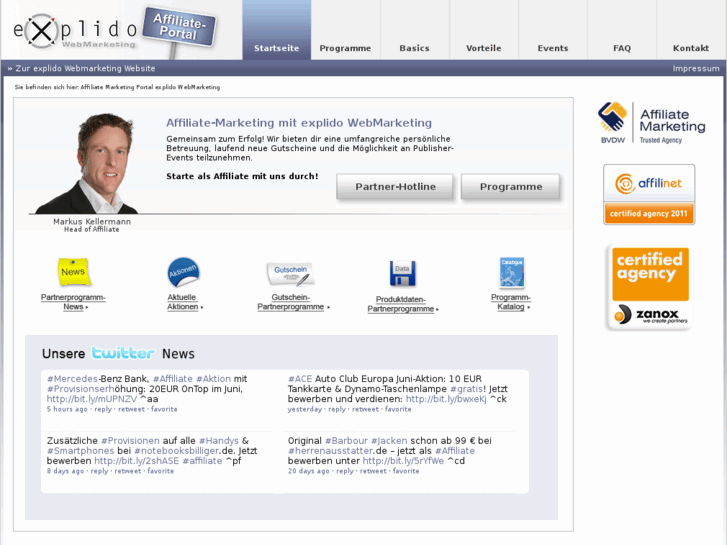Screen dimensions: 727x545
Task: Click the twitter logo in news heading
Action: pos(123,353)
